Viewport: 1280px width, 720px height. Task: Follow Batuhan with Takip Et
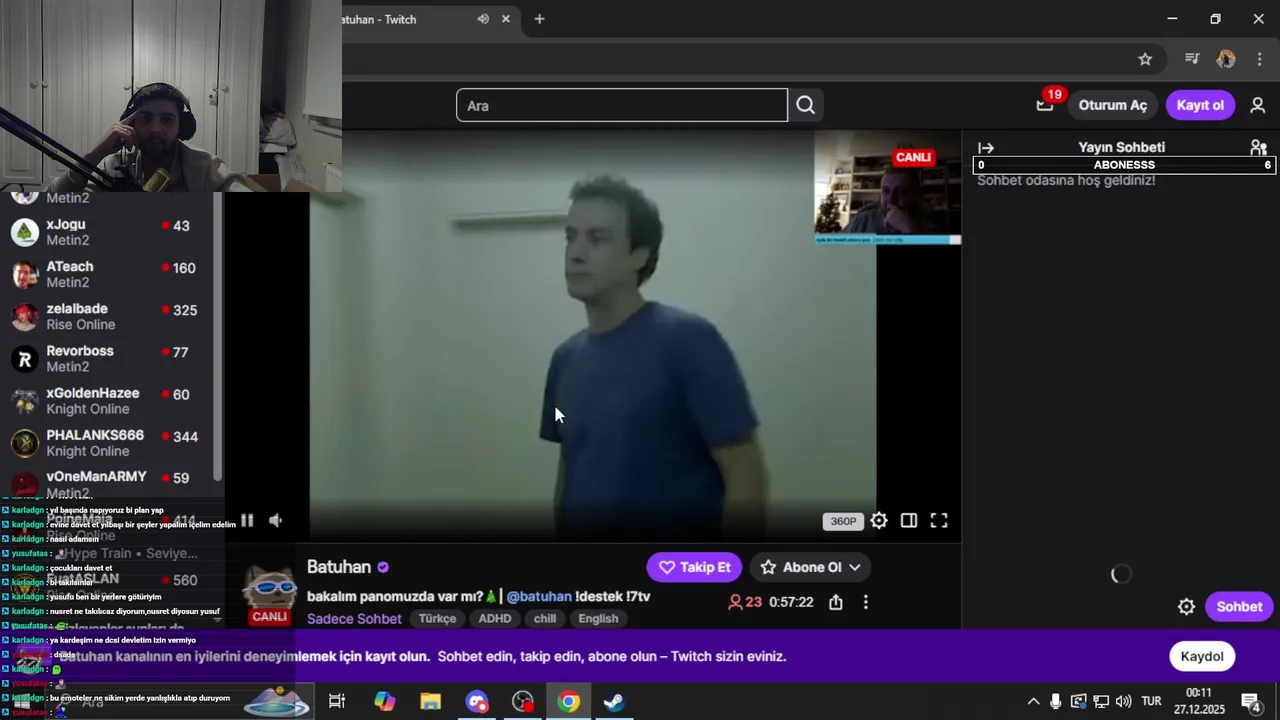tap(694, 567)
